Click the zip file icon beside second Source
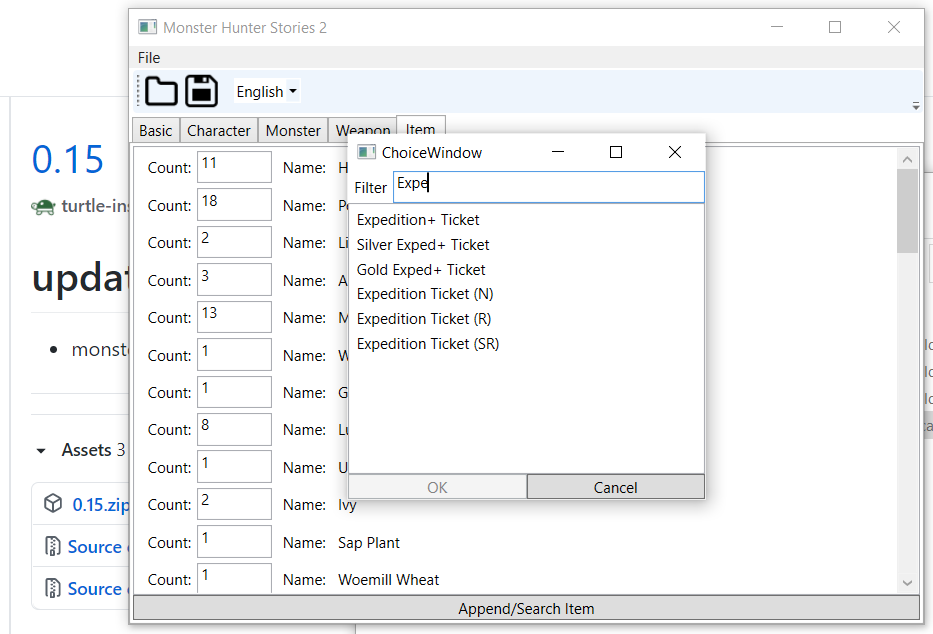The height and width of the screenshot is (634, 933). click(52, 588)
